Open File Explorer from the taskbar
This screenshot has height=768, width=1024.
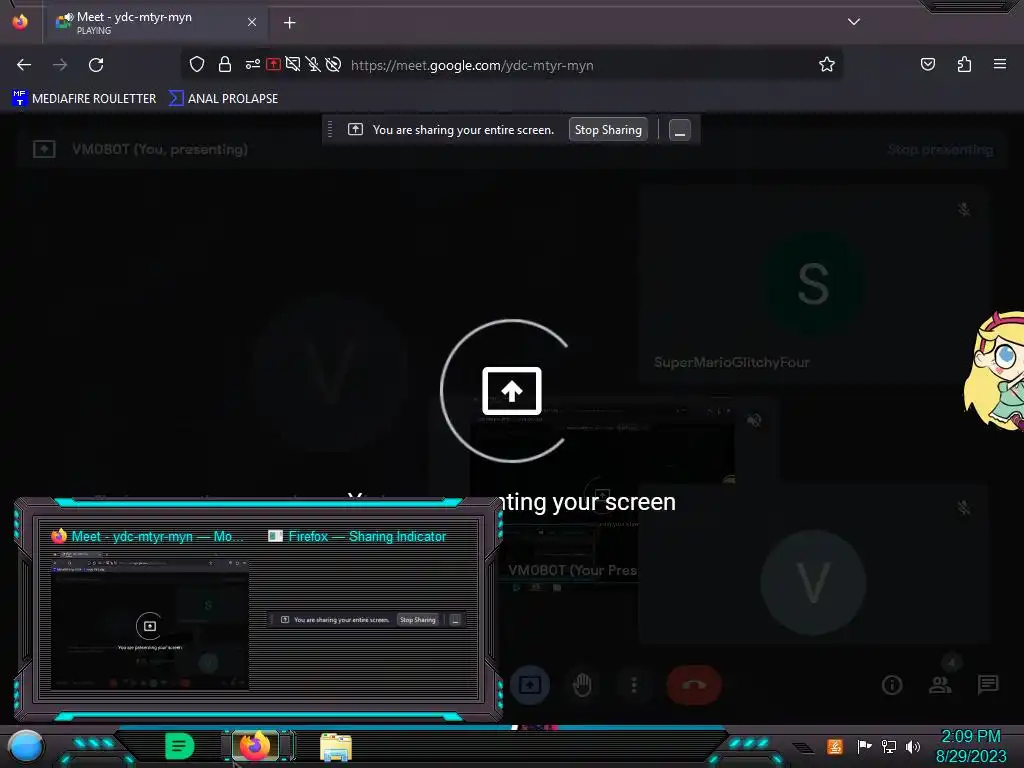(336, 747)
